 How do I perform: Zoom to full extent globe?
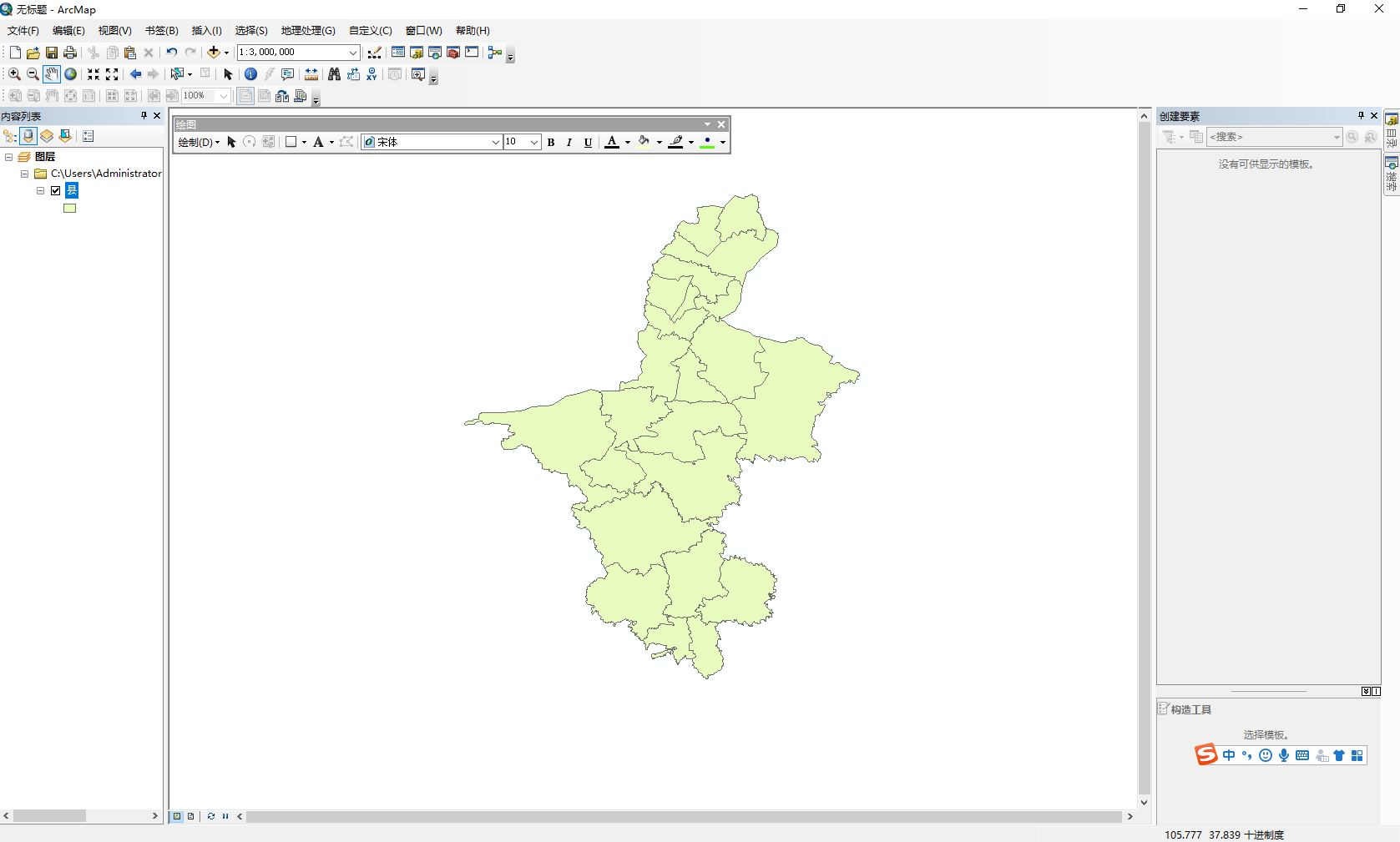[x=71, y=74]
